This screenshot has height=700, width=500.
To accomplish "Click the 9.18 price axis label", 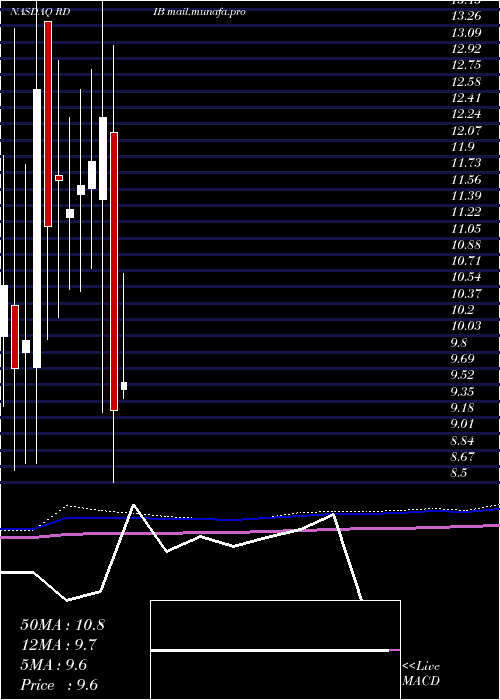I will click(x=462, y=408).
